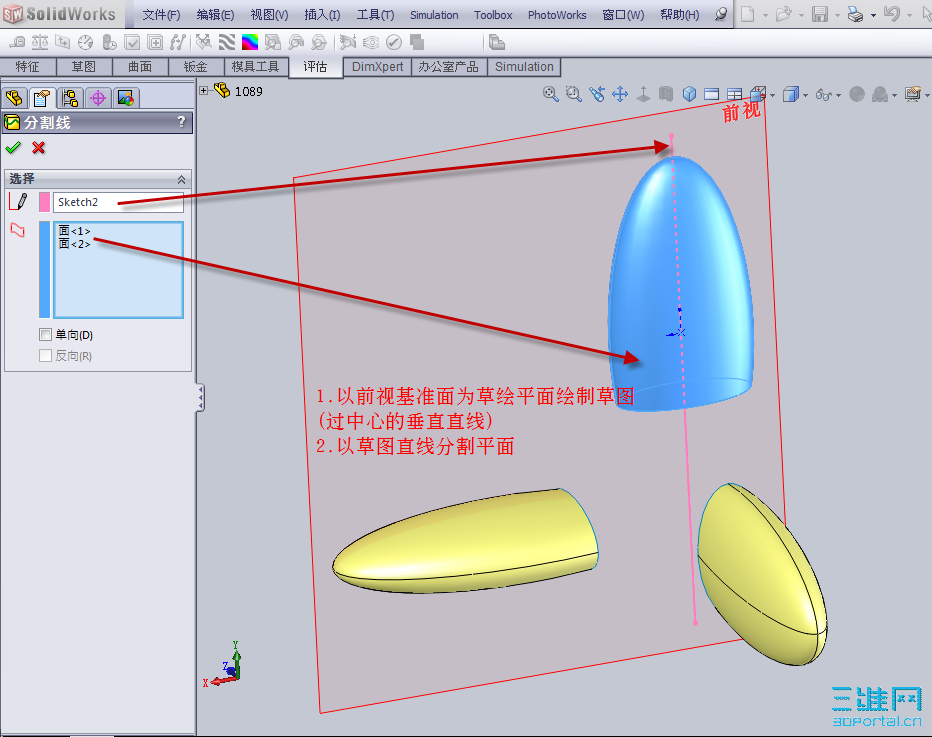Screen dimensions: 932x737
Task: Click the rainbow Curvature icon
Action: [250, 42]
